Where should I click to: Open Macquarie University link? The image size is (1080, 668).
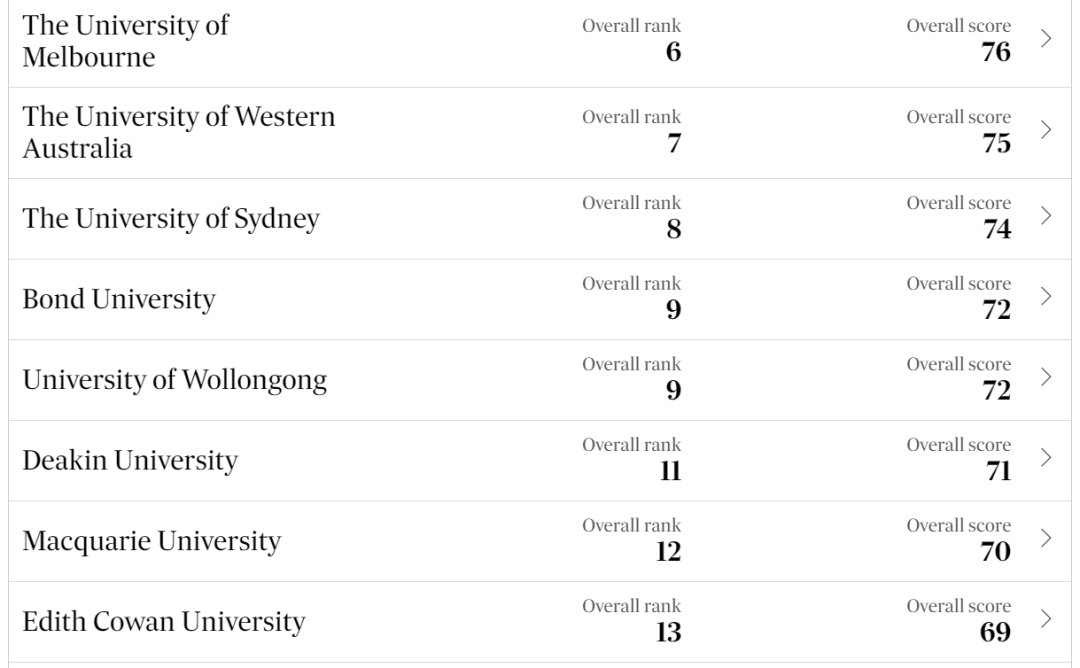152,542
